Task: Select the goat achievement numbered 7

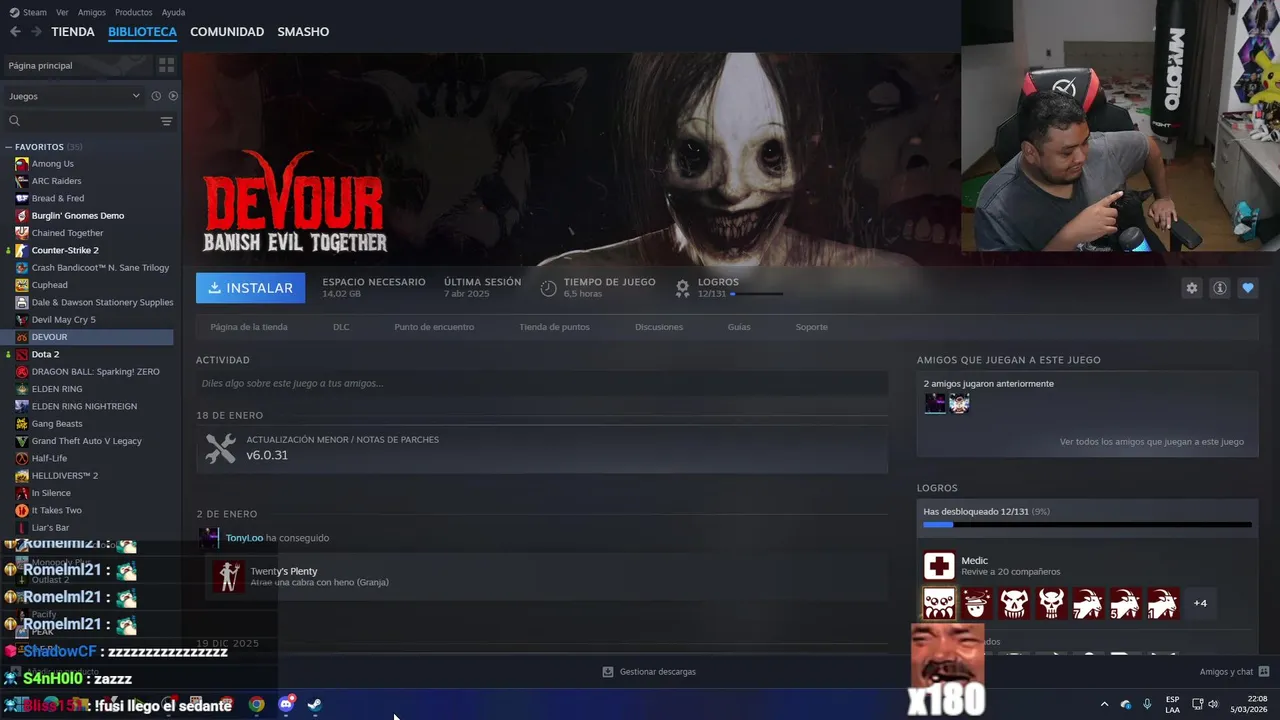Action: tap(1088, 603)
